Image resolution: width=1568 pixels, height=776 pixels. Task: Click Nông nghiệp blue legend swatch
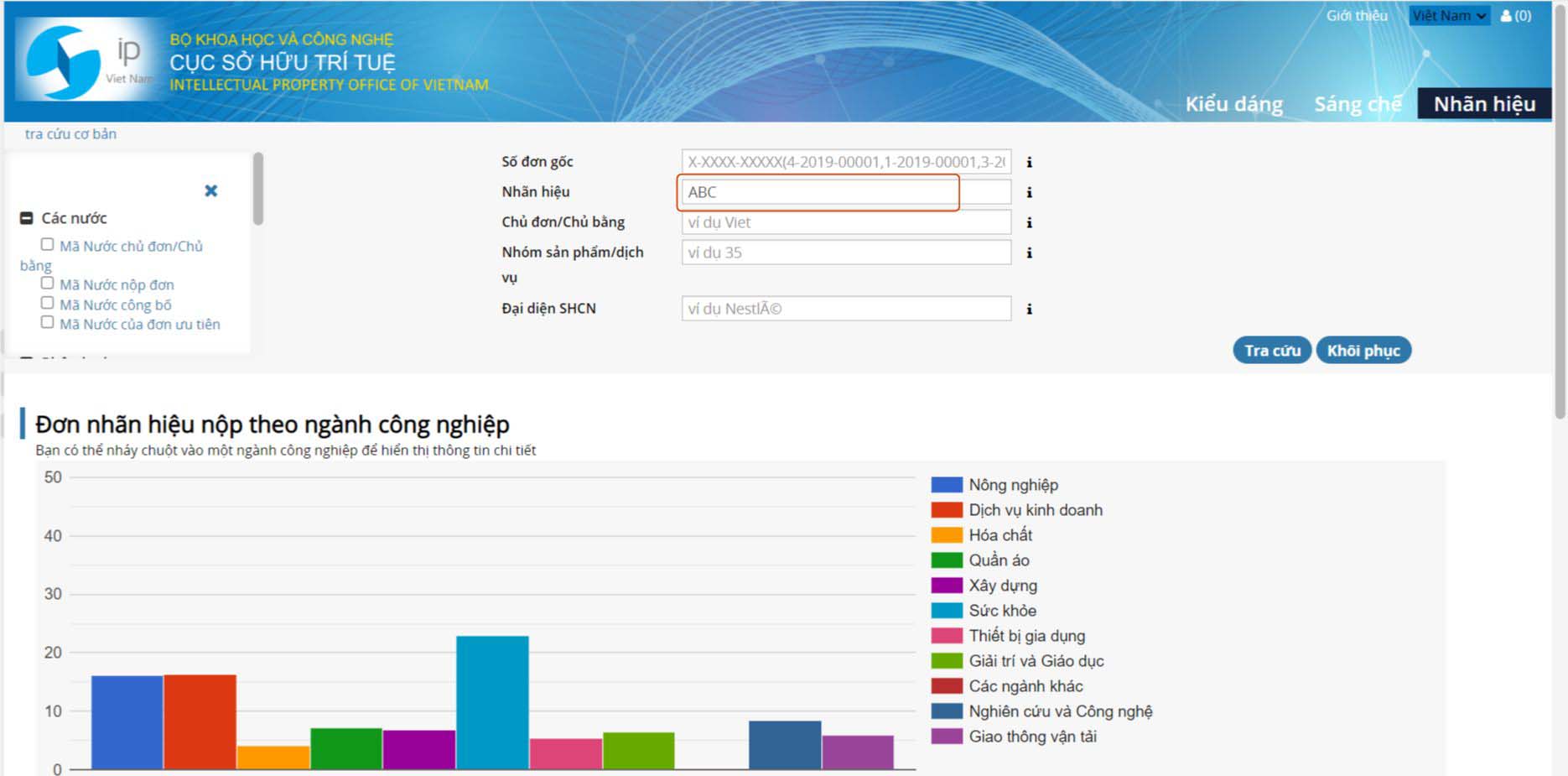click(947, 485)
